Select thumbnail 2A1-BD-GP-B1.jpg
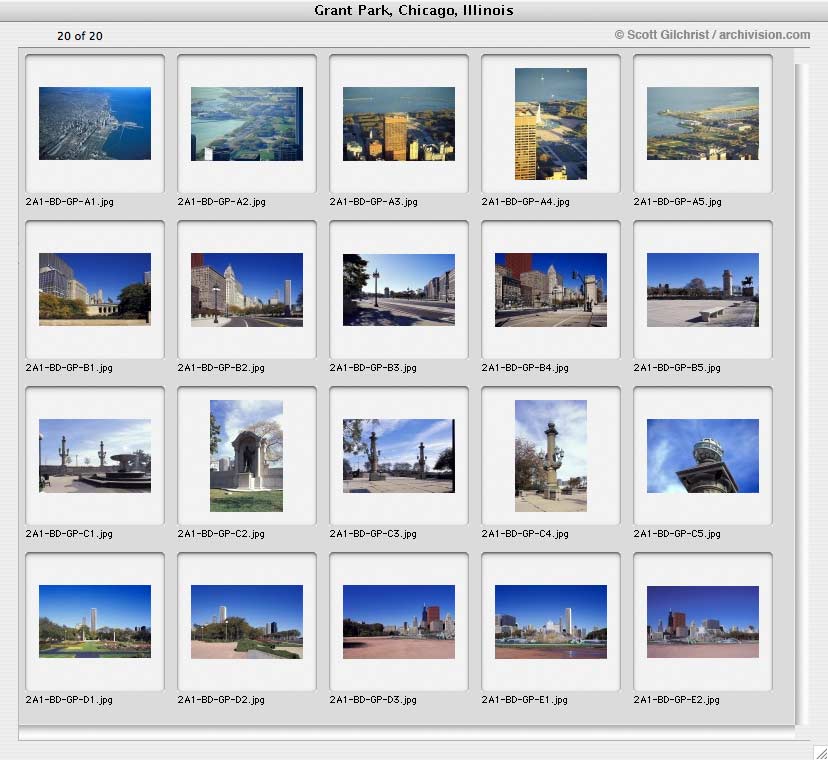The width and height of the screenshot is (828, 760). coord(95,289)
